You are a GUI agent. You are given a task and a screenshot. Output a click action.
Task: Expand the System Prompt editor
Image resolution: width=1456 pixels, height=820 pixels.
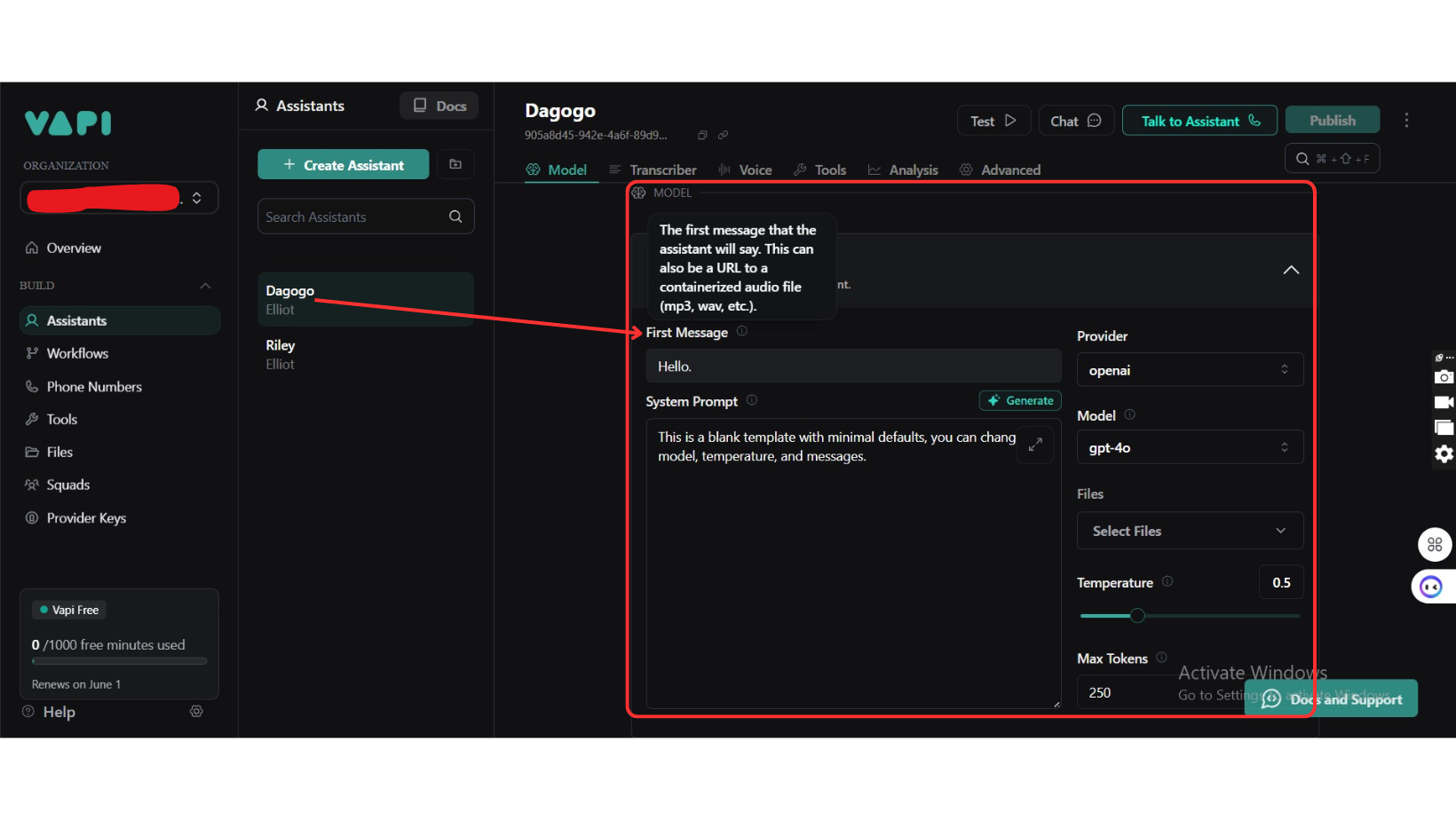click(x=1035, y=445)
